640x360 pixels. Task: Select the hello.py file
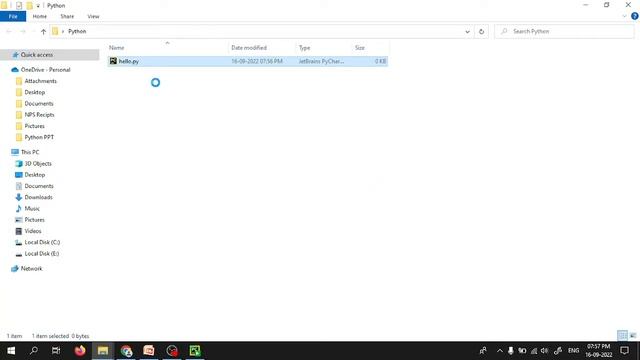click(x=247, y=61)
